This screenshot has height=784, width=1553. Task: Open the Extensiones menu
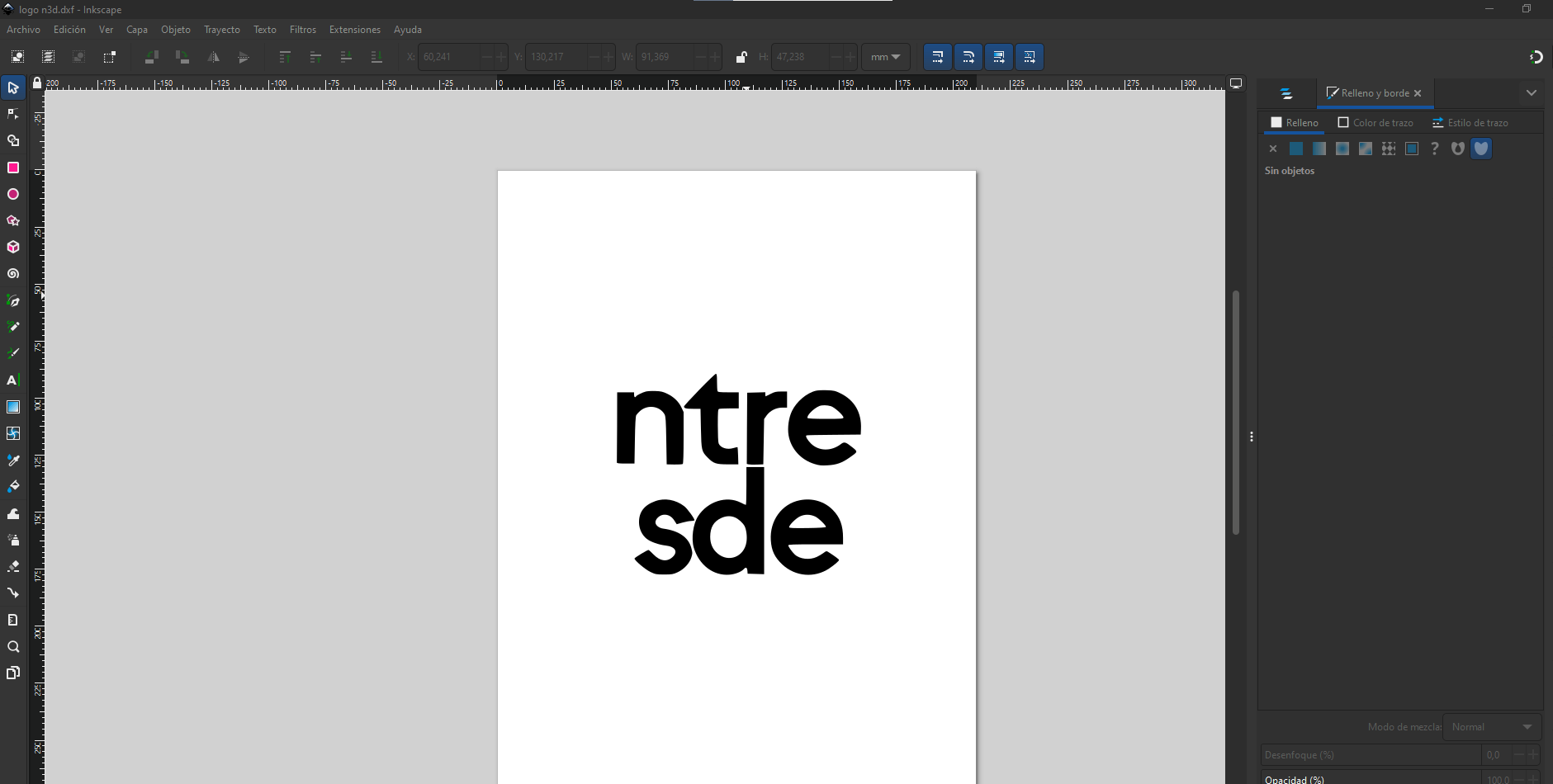(x=355, y=30)
